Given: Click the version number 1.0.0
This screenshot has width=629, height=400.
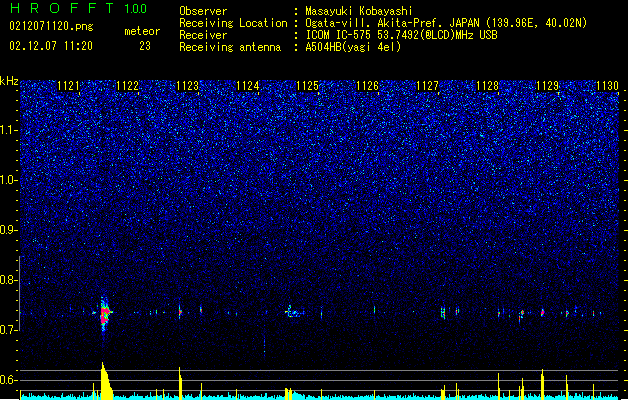Looking at the screenshot, I should pyautogui.click(x=135, y=8).
